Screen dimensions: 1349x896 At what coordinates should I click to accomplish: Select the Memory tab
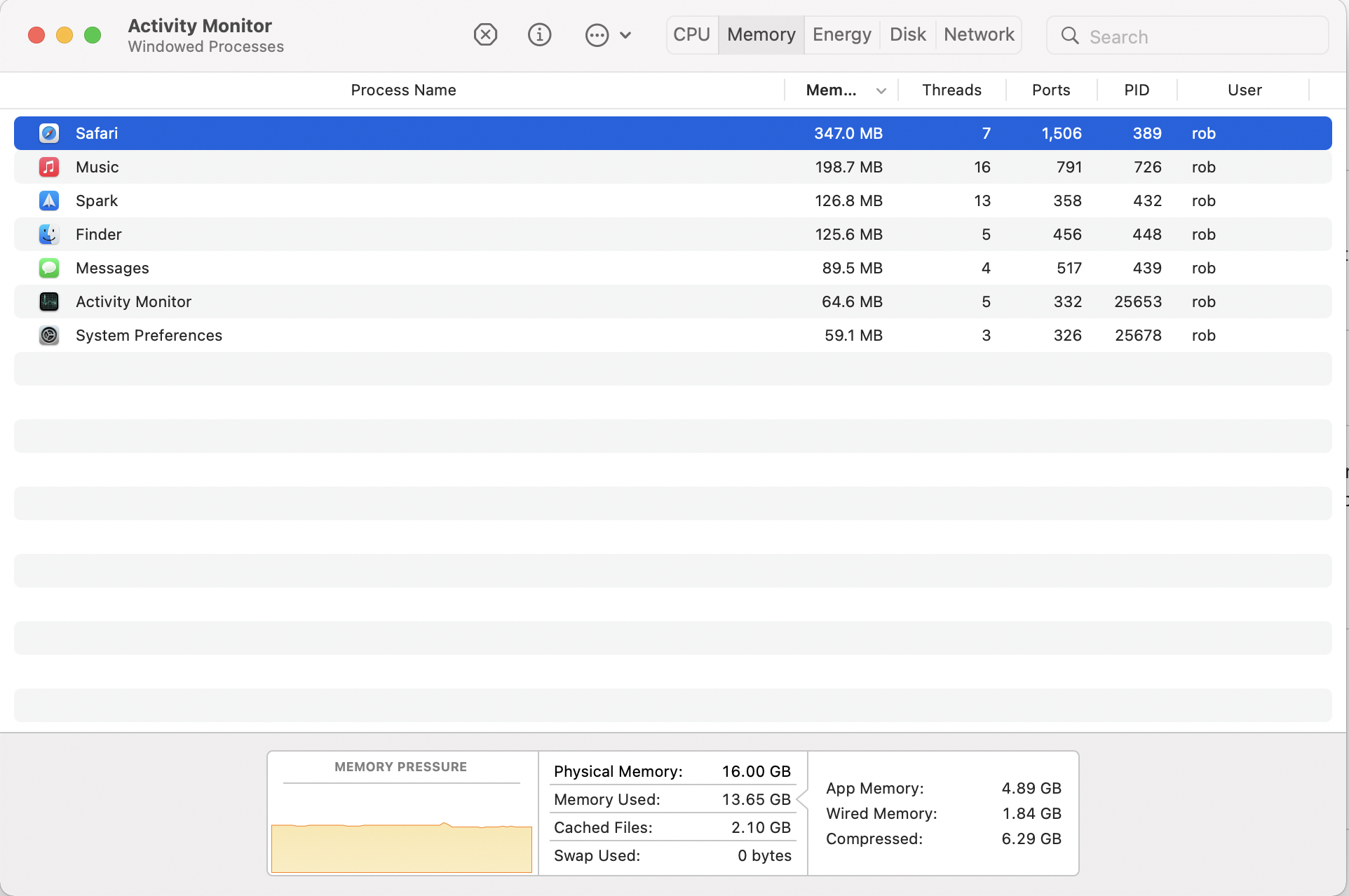[x=761, y=34]
